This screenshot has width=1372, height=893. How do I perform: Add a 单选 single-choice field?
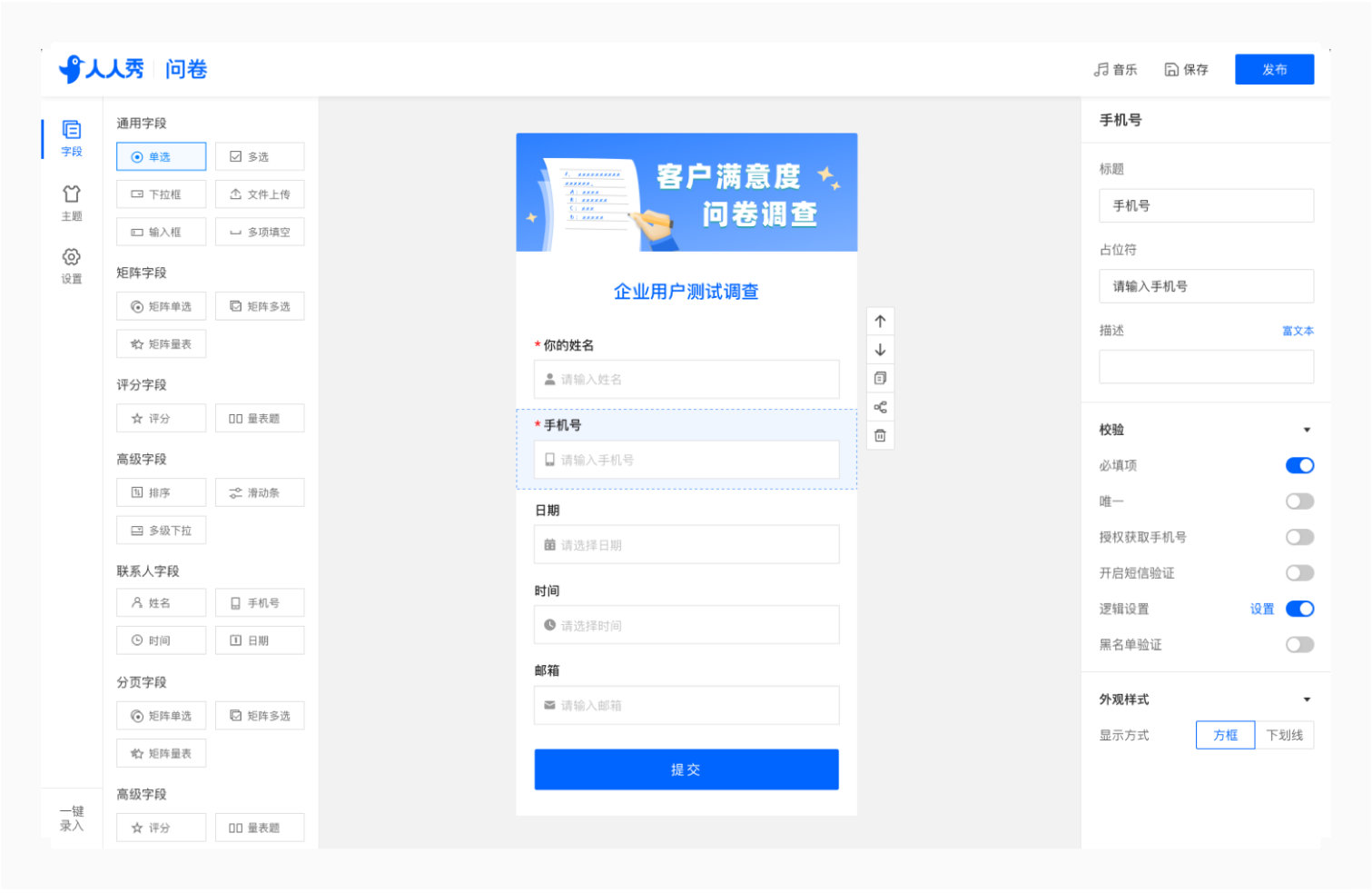click(x=161, y=156)
